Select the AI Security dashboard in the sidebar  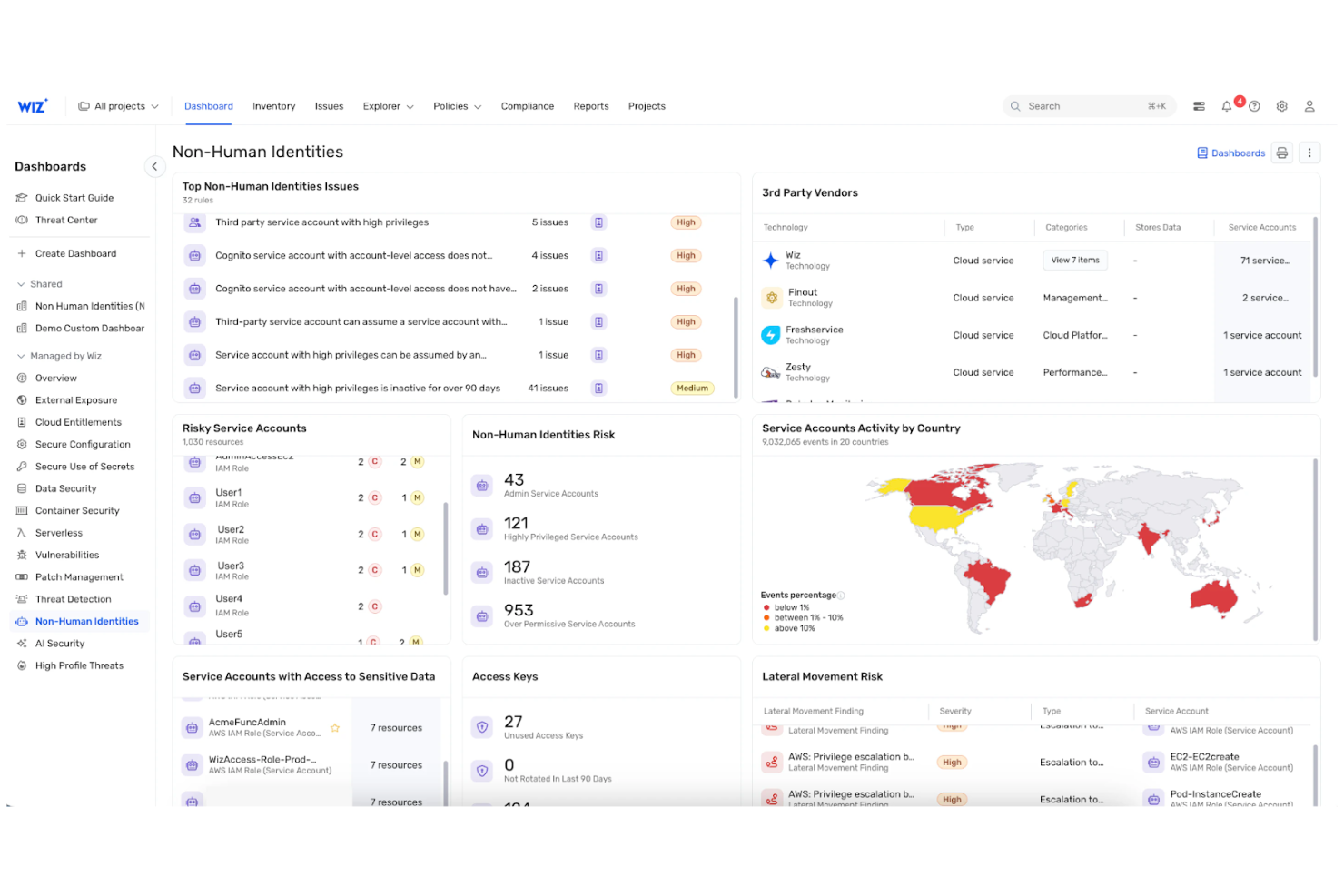pyautogui.click(x=61, y=643)
